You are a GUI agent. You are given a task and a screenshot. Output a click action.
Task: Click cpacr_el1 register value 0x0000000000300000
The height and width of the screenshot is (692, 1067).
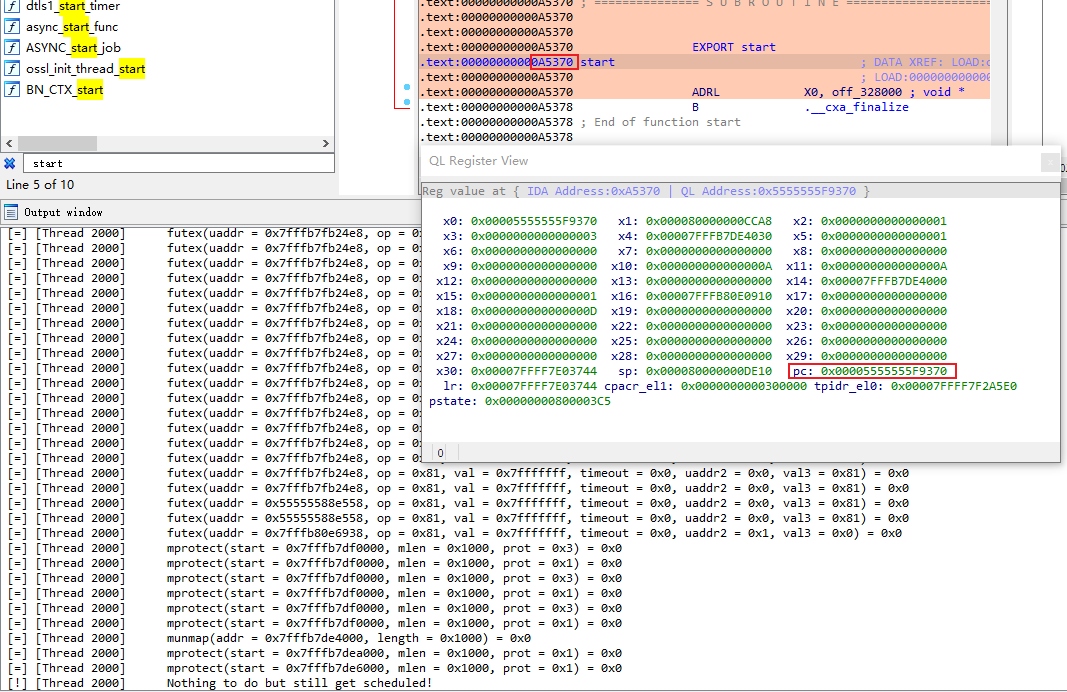[x=744, y=386]
